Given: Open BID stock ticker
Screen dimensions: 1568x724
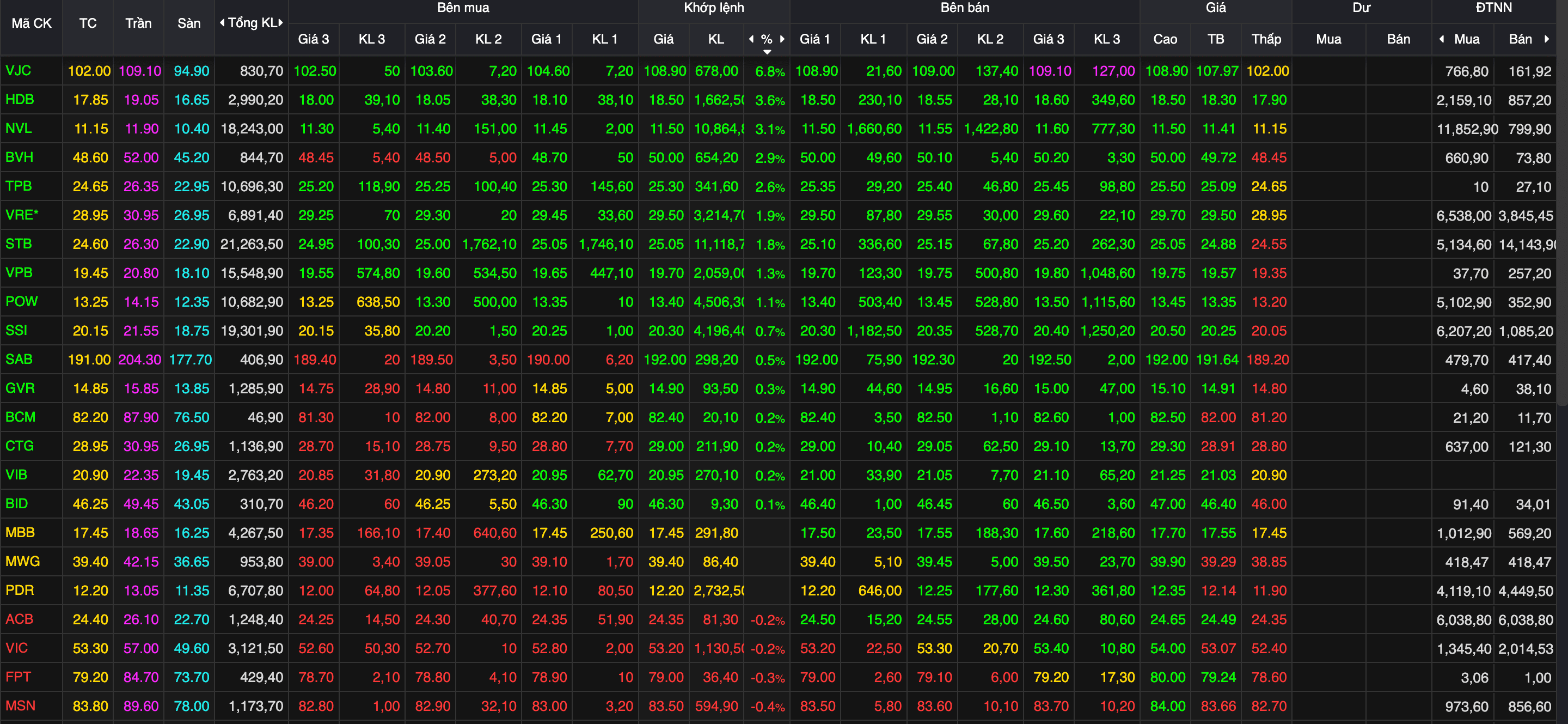Looking at the screenshot, I should [x=16, y=503].
